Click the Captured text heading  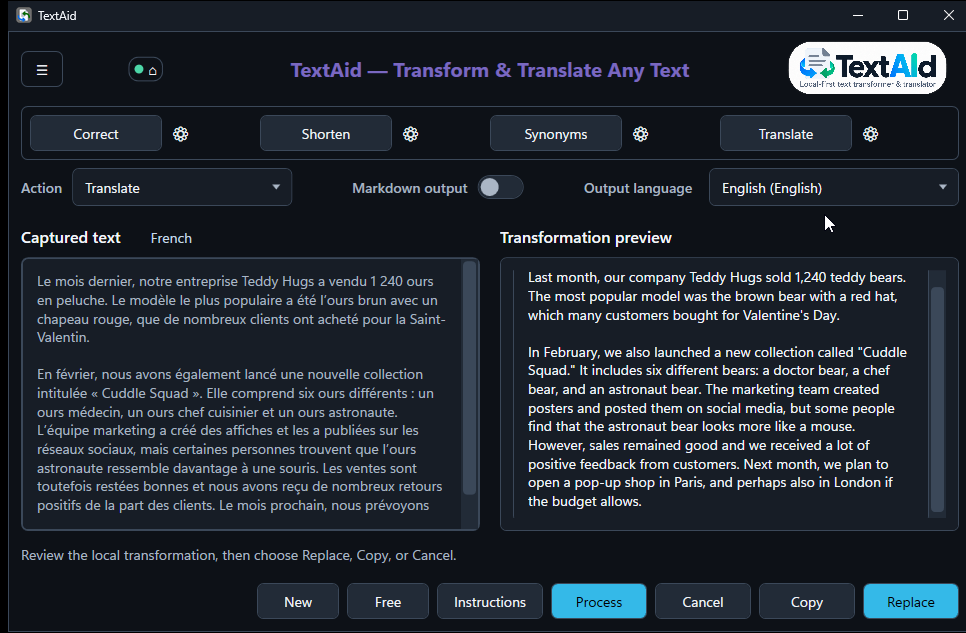click(71, 238)
